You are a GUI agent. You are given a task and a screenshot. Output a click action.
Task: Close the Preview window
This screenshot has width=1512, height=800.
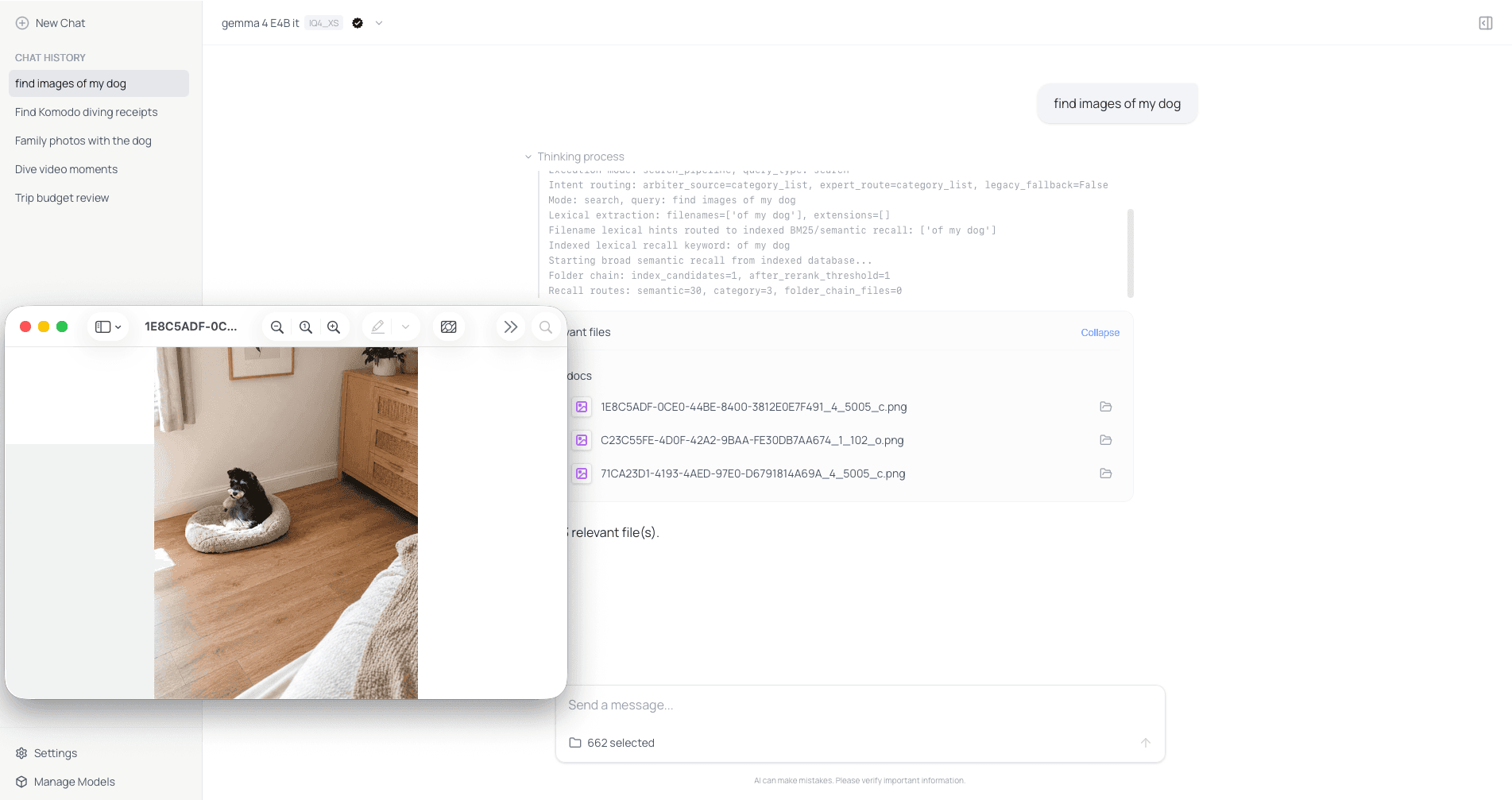pyautogui.click(x=25, y=327)
